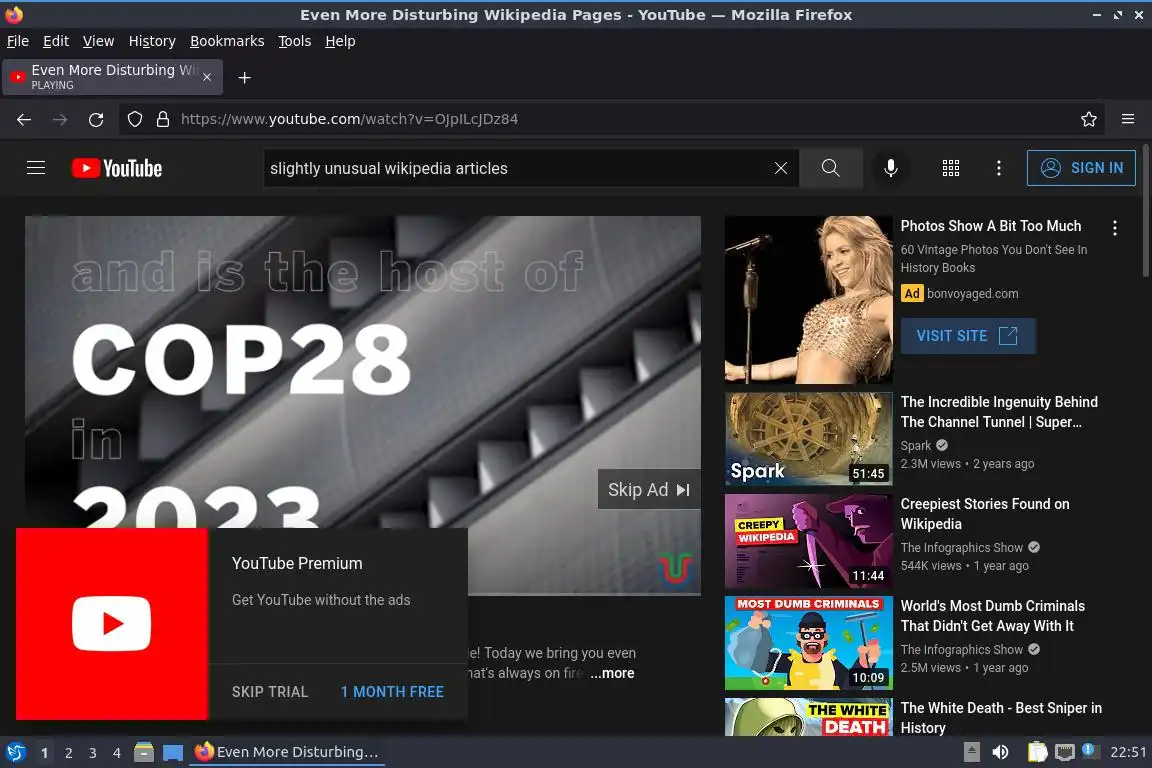Start voice search with microphone icon
The image size is (1152, 768).
[890, 168]
